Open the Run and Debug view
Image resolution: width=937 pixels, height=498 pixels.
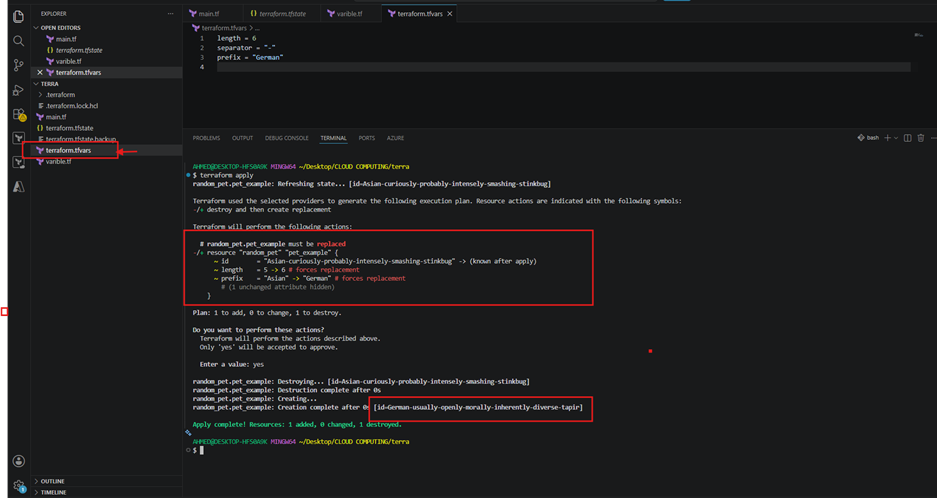pos(19,90)
